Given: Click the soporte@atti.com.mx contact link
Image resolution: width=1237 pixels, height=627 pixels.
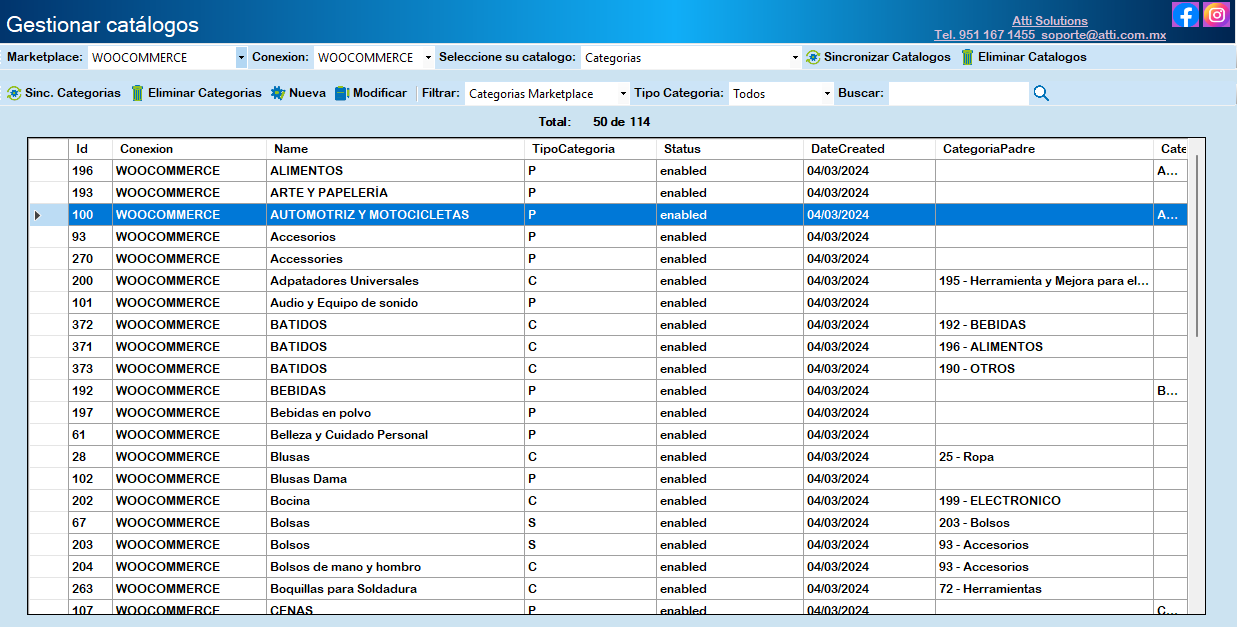Looking at the screenshot, I should coord(1103,34).
